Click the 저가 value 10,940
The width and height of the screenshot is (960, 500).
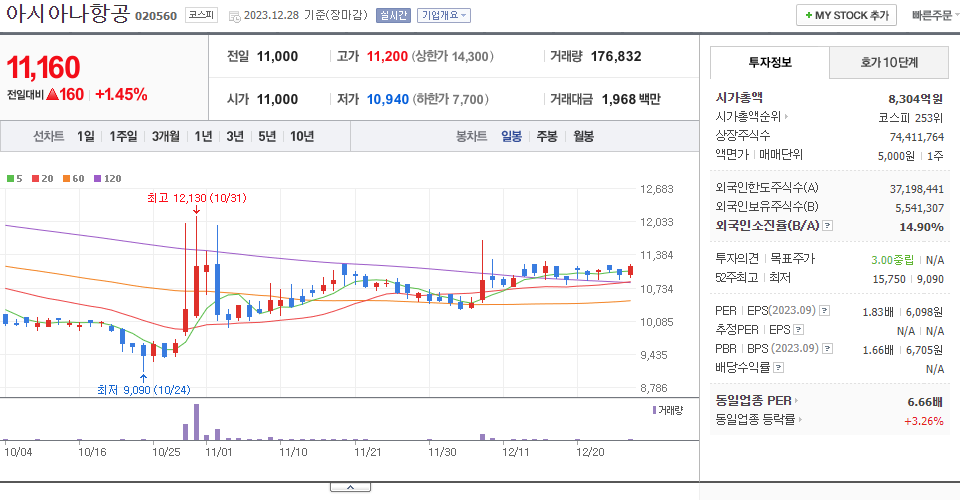(388, 99)
